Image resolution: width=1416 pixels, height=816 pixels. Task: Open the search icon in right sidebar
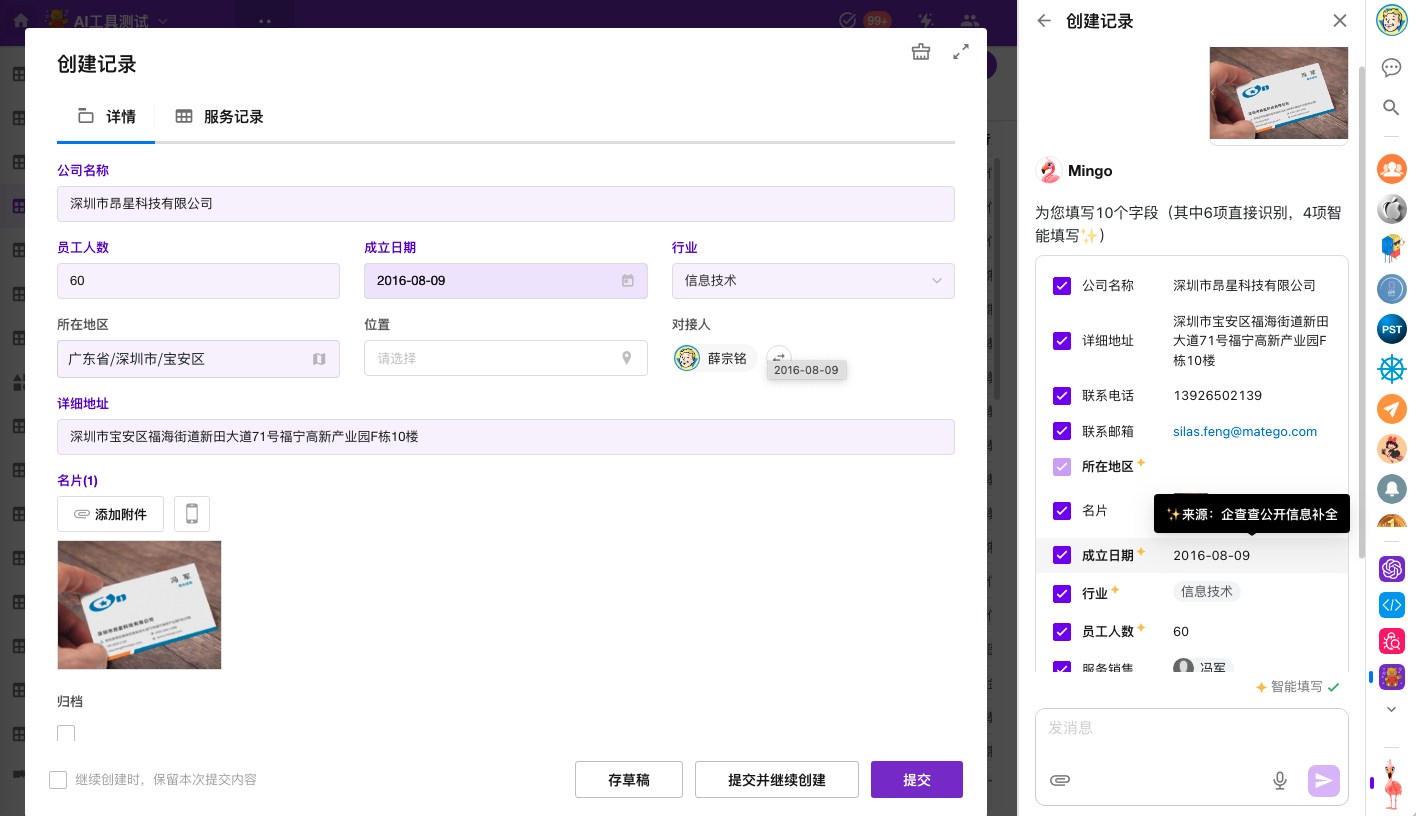[1391, 107]
